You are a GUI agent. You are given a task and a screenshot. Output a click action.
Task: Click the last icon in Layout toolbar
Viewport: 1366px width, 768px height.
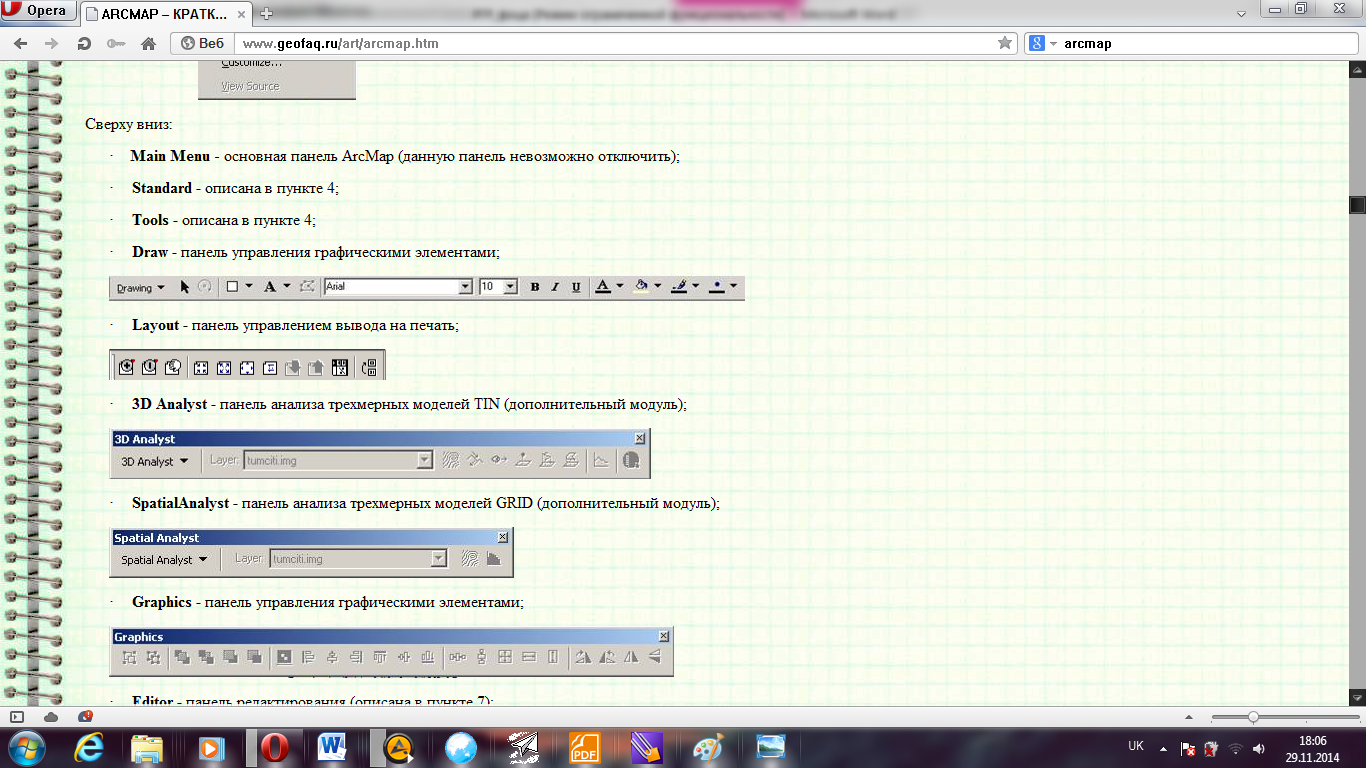pyautogui.click(x=369, y=368)
